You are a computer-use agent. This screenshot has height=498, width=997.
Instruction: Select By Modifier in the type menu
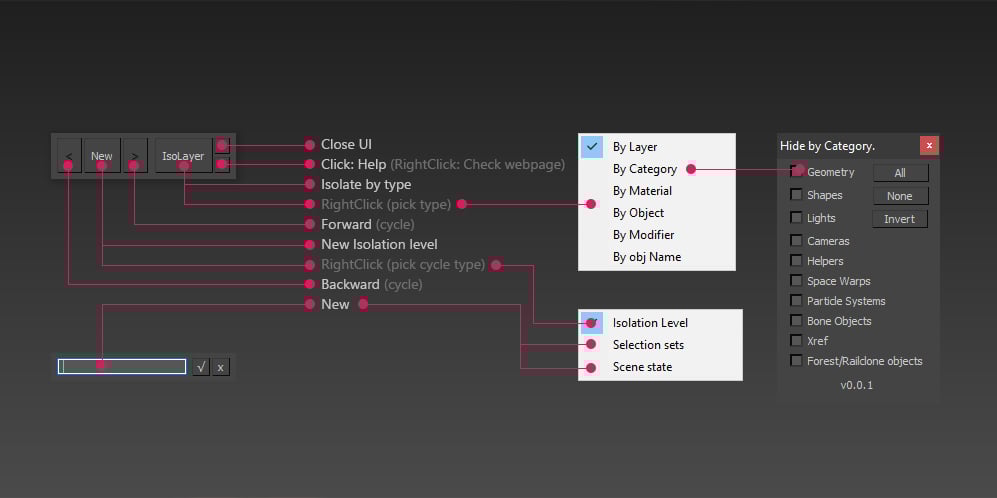click(657, 235)
